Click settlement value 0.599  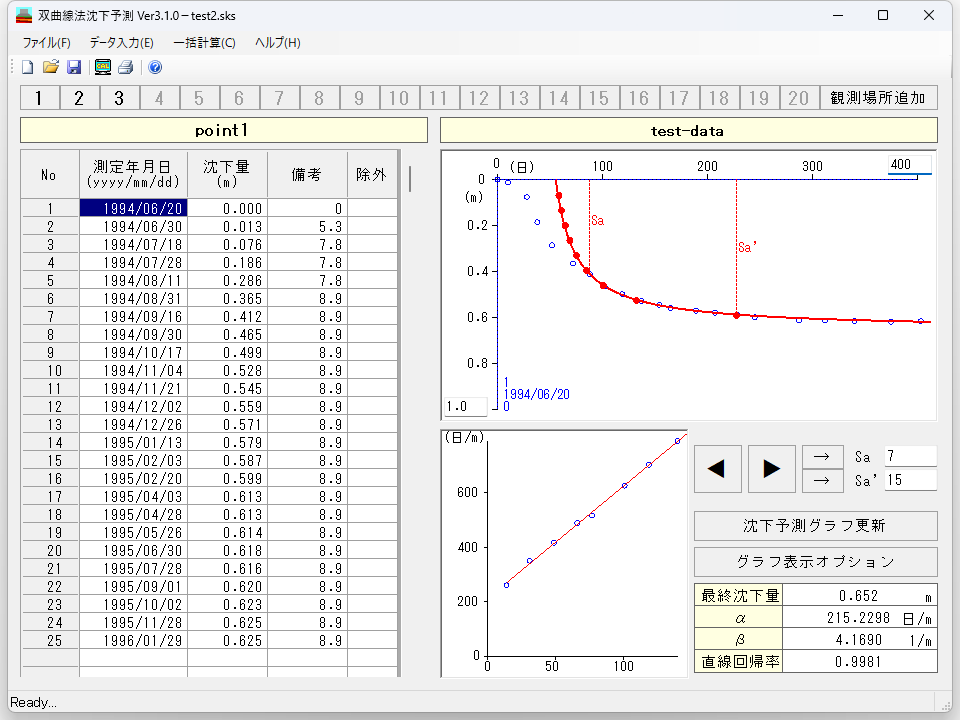(x=227, y=478)
